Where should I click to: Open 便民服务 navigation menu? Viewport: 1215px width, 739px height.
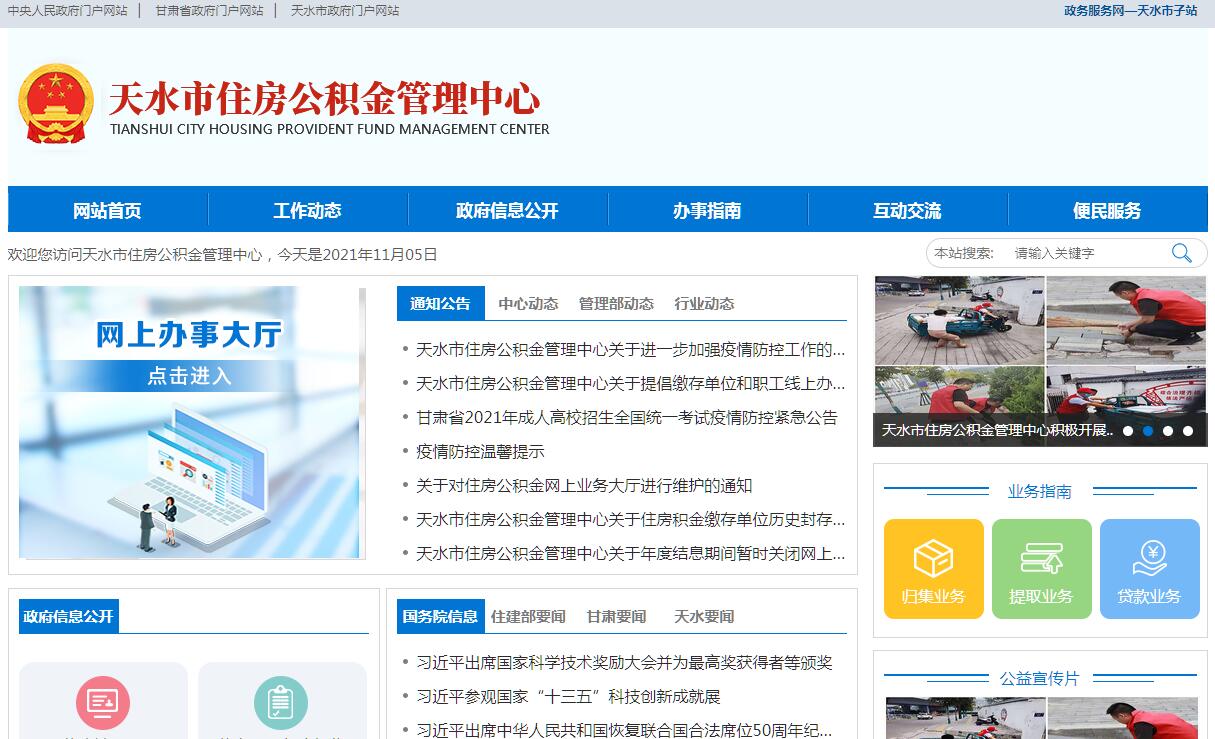[1107, 211]
